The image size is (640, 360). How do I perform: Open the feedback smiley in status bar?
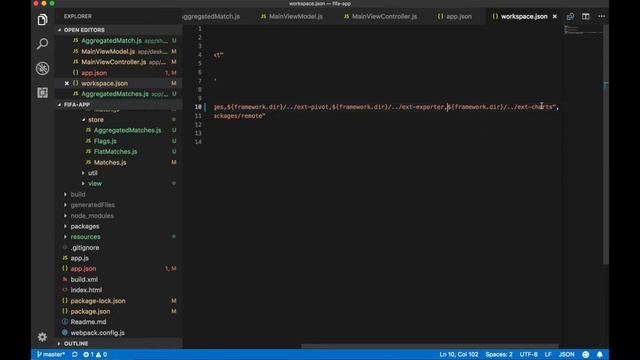coord(586,354)
